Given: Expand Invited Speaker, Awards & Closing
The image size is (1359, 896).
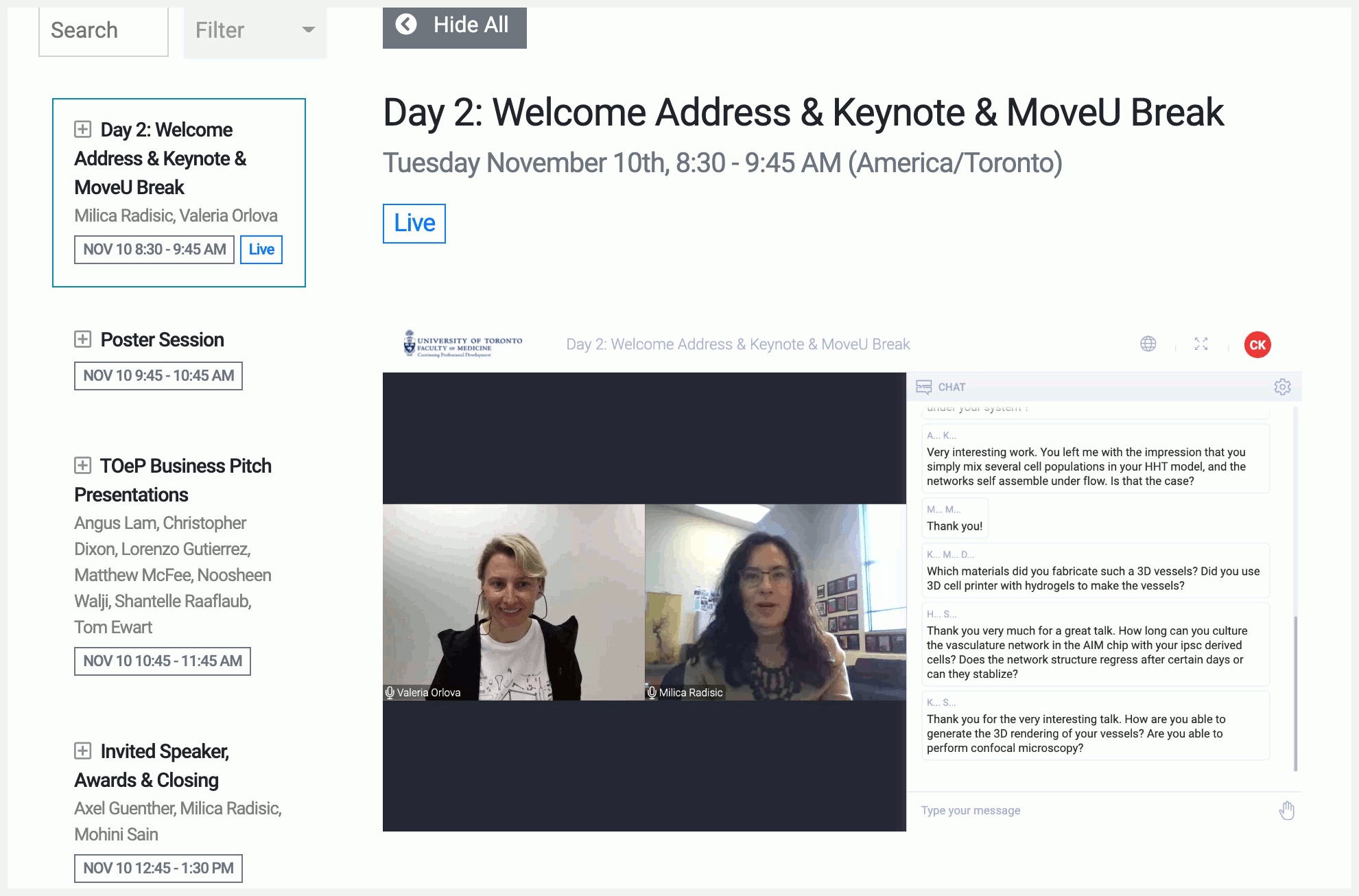Looking at the screenshot, I should pyautogui.click(x=82, y=751).
